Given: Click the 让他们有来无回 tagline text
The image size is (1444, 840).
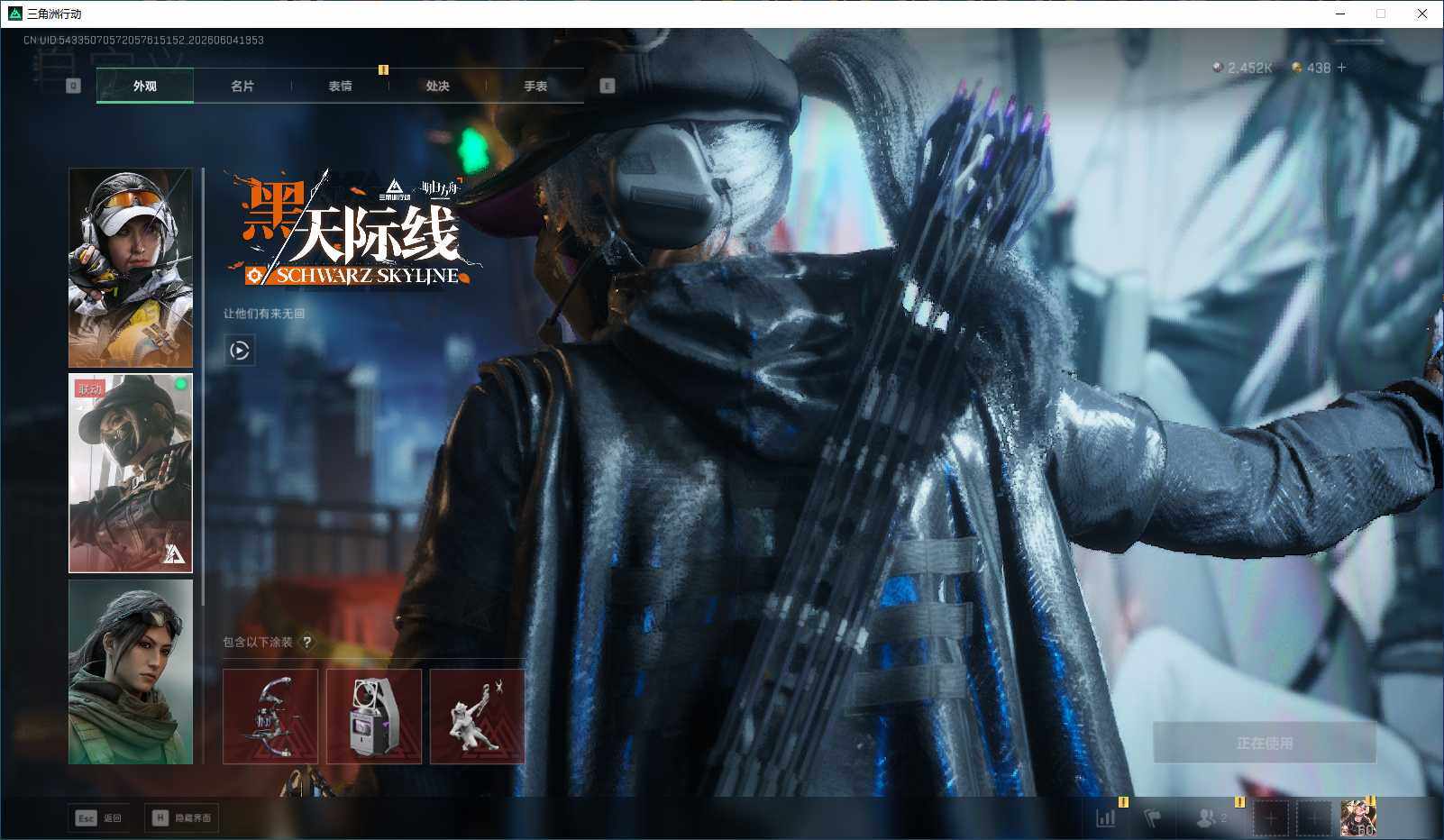Looking at the screenshot, I should coord(264,314).
